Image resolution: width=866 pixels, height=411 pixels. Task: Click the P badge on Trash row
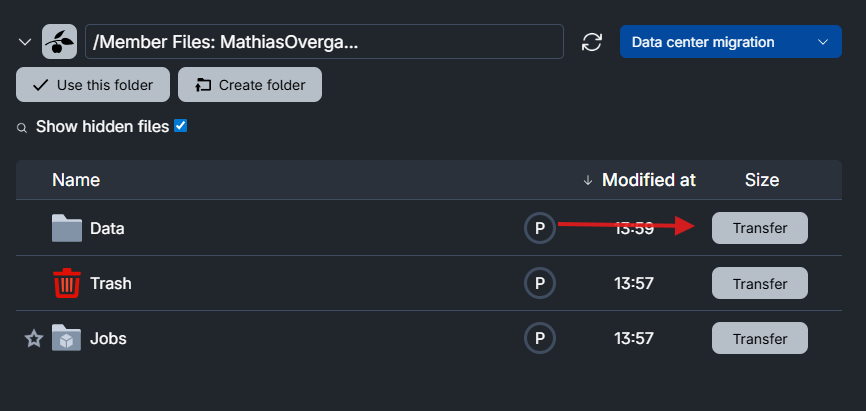click(540, 283)
